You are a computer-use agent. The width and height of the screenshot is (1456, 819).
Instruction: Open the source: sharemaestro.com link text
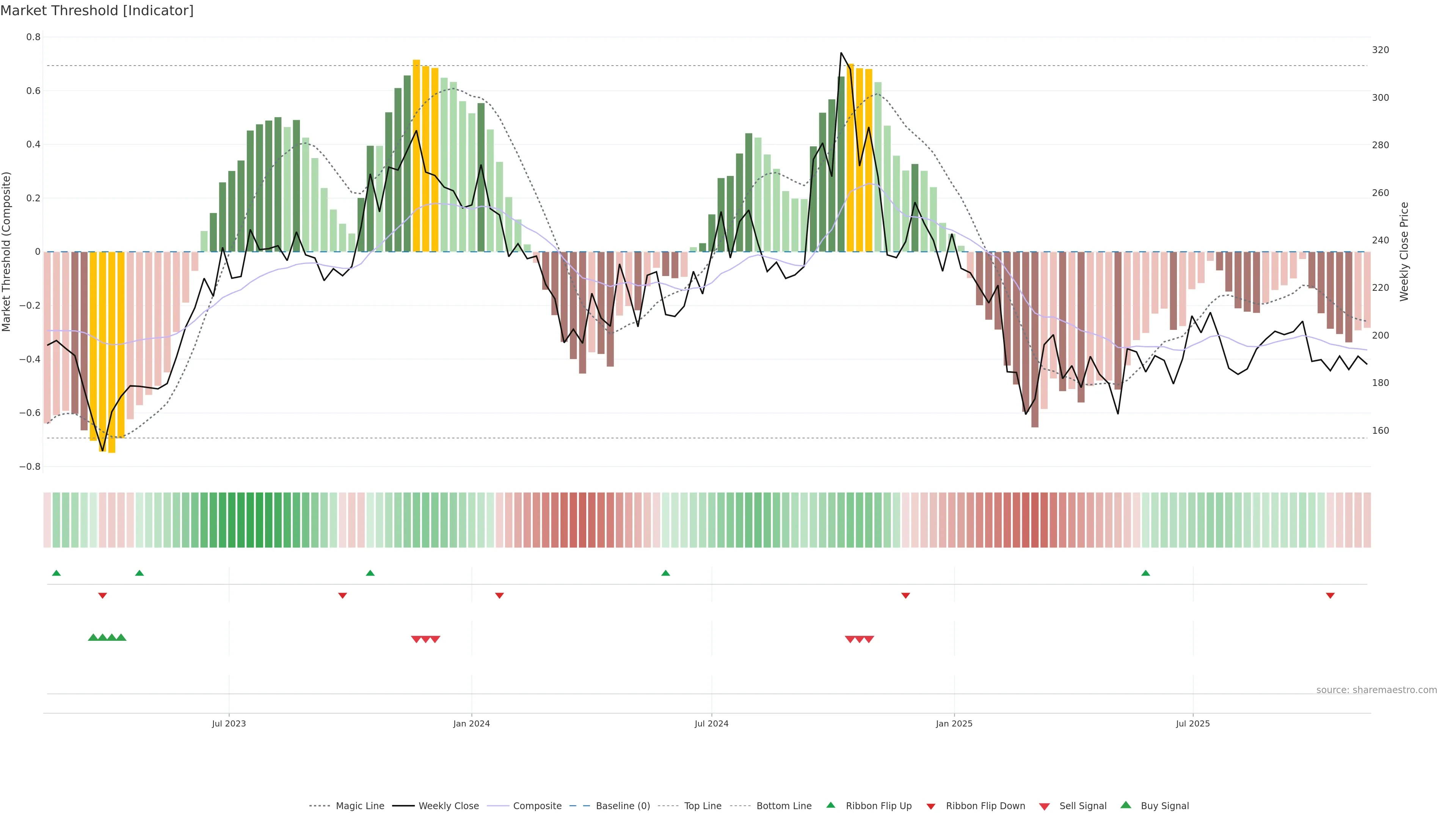coord(1376,690)
